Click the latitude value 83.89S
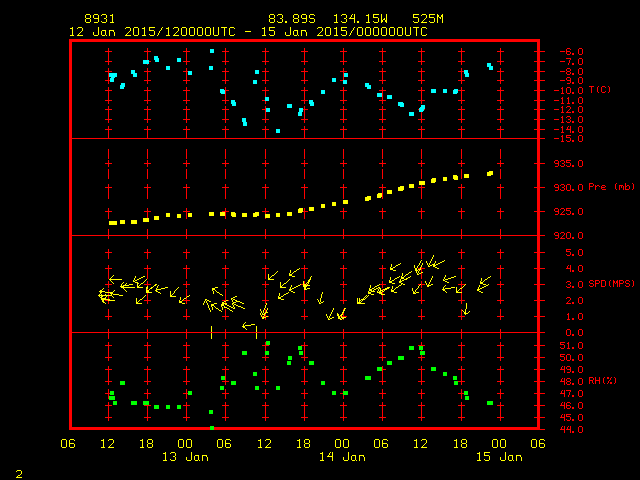The width and height of the screenshot is (640, 480). pos(292,19)
